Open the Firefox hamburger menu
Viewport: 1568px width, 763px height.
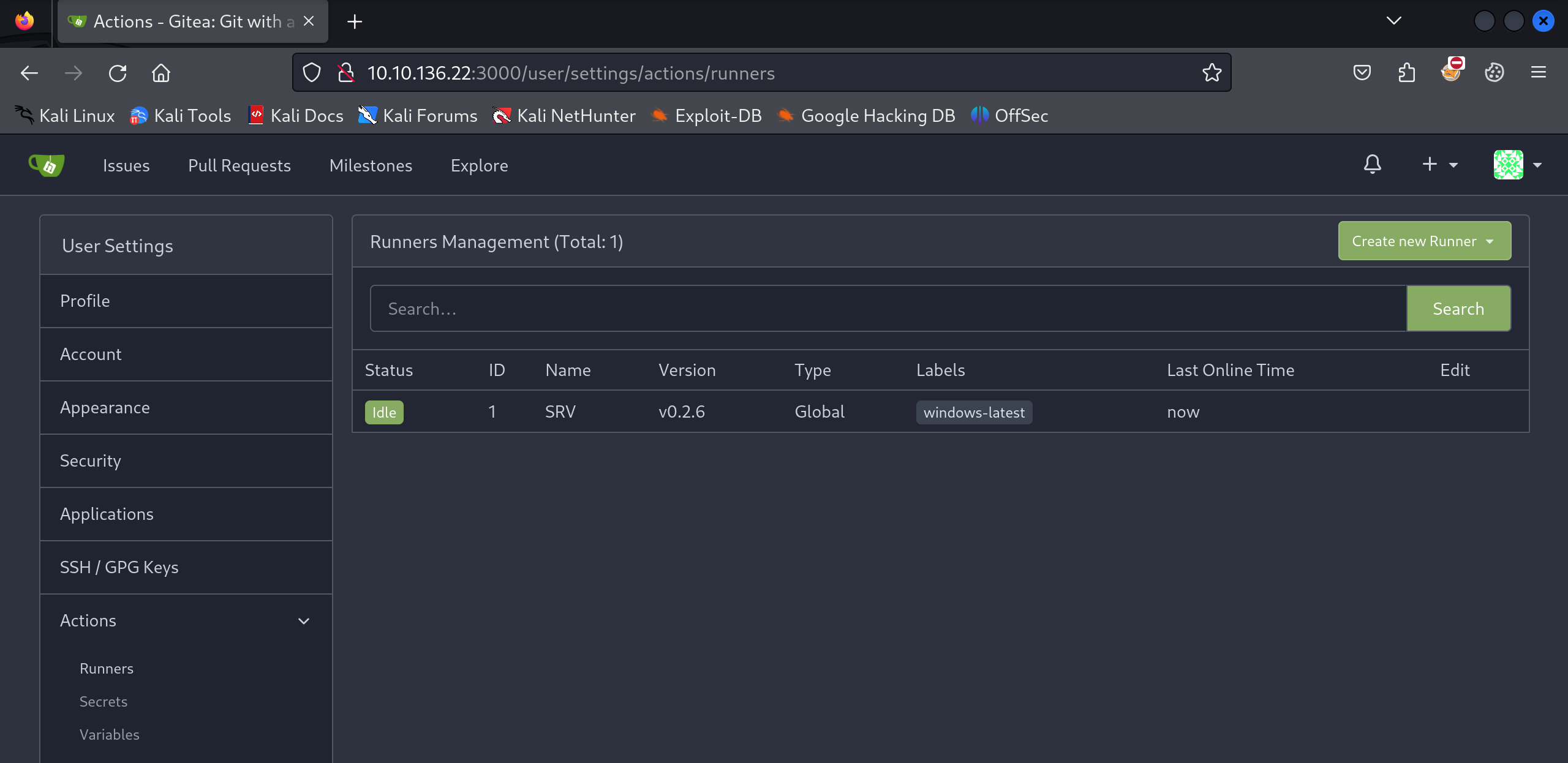pyautogui.click(x=1538, y=73)
